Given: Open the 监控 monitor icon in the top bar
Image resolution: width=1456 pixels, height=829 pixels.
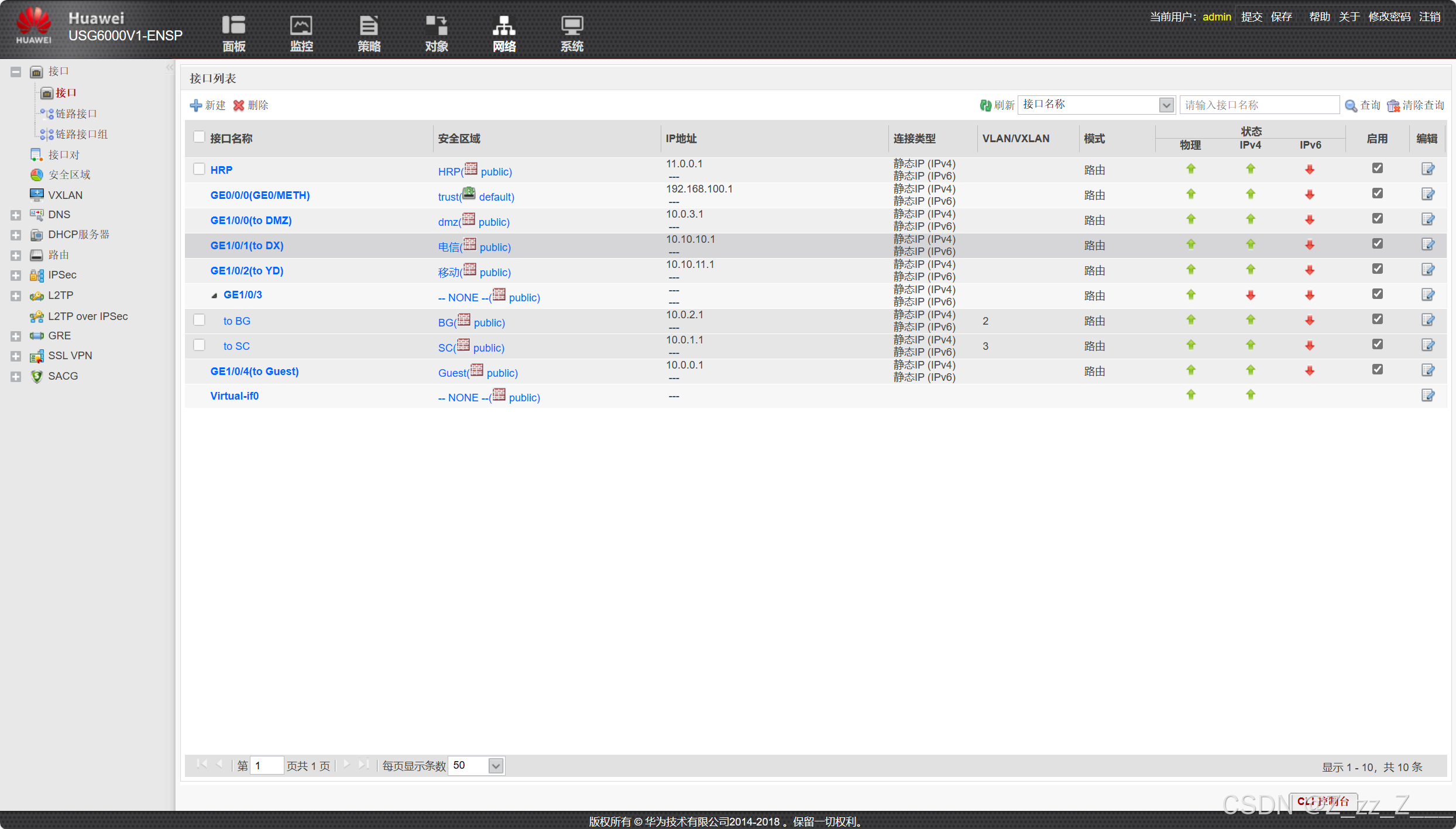Looking at the screenshot, I should pos(301,26).
